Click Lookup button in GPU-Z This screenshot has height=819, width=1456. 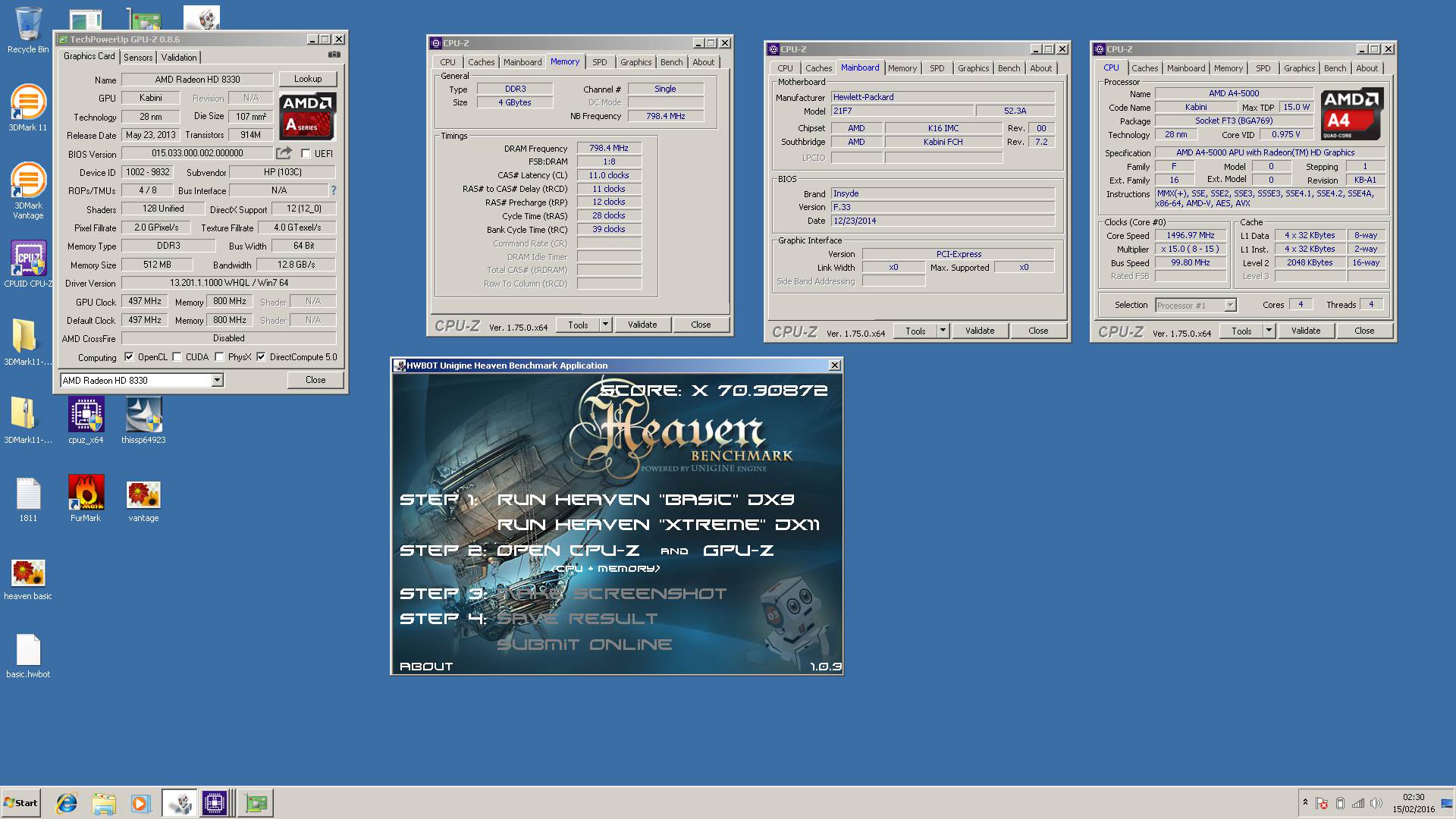tap(308, 79)
